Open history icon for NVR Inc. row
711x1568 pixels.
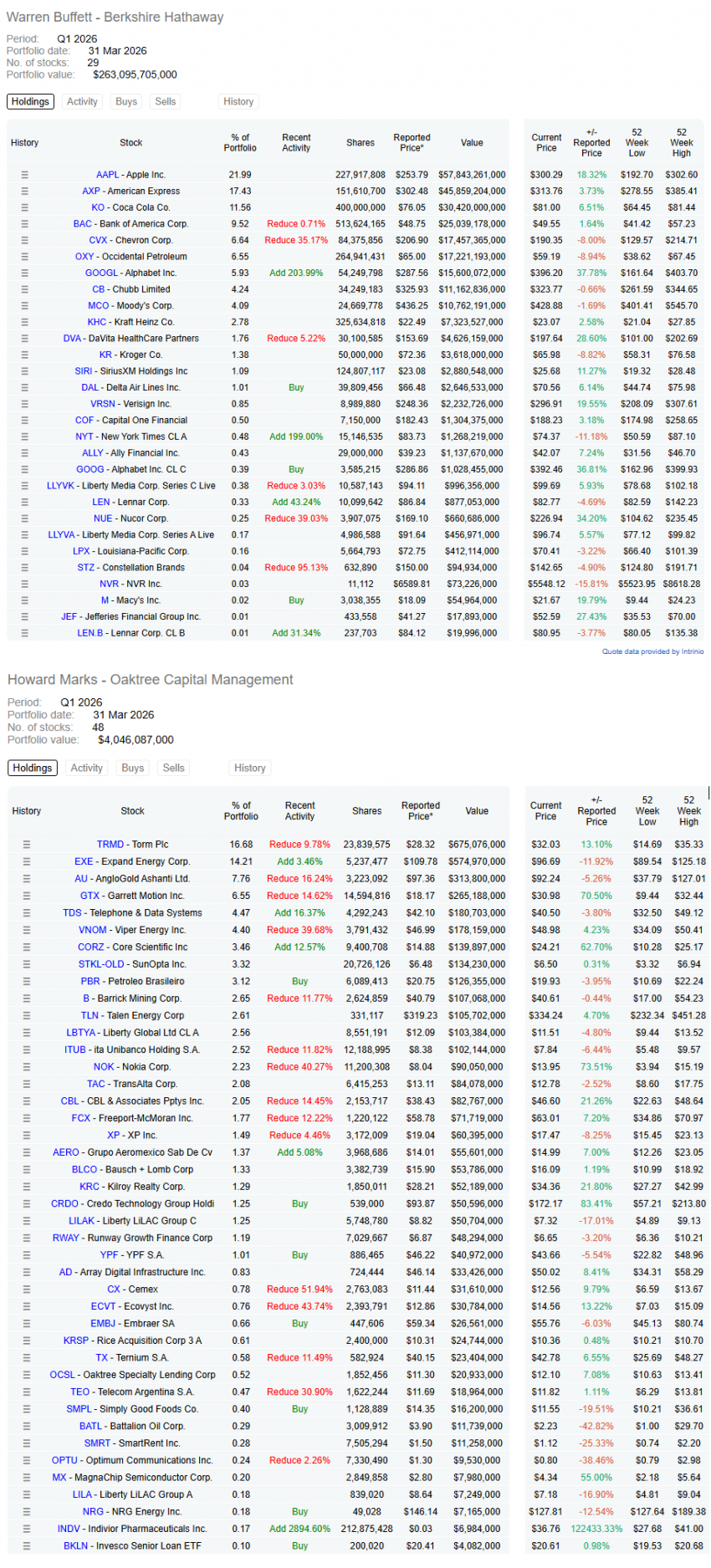tap(25, 585)
